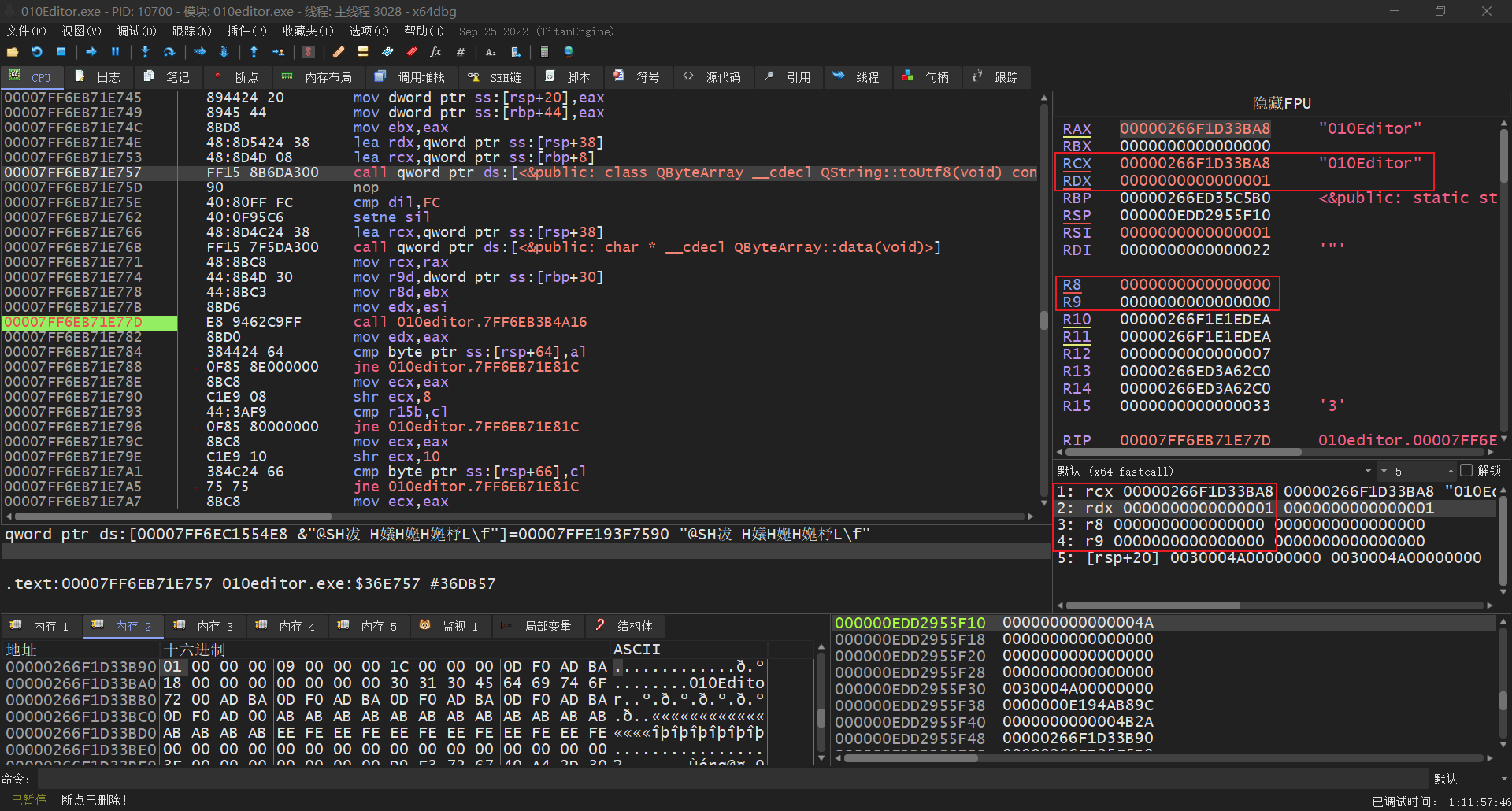Click the step over curved arrow icon

(x=169, y=52)
